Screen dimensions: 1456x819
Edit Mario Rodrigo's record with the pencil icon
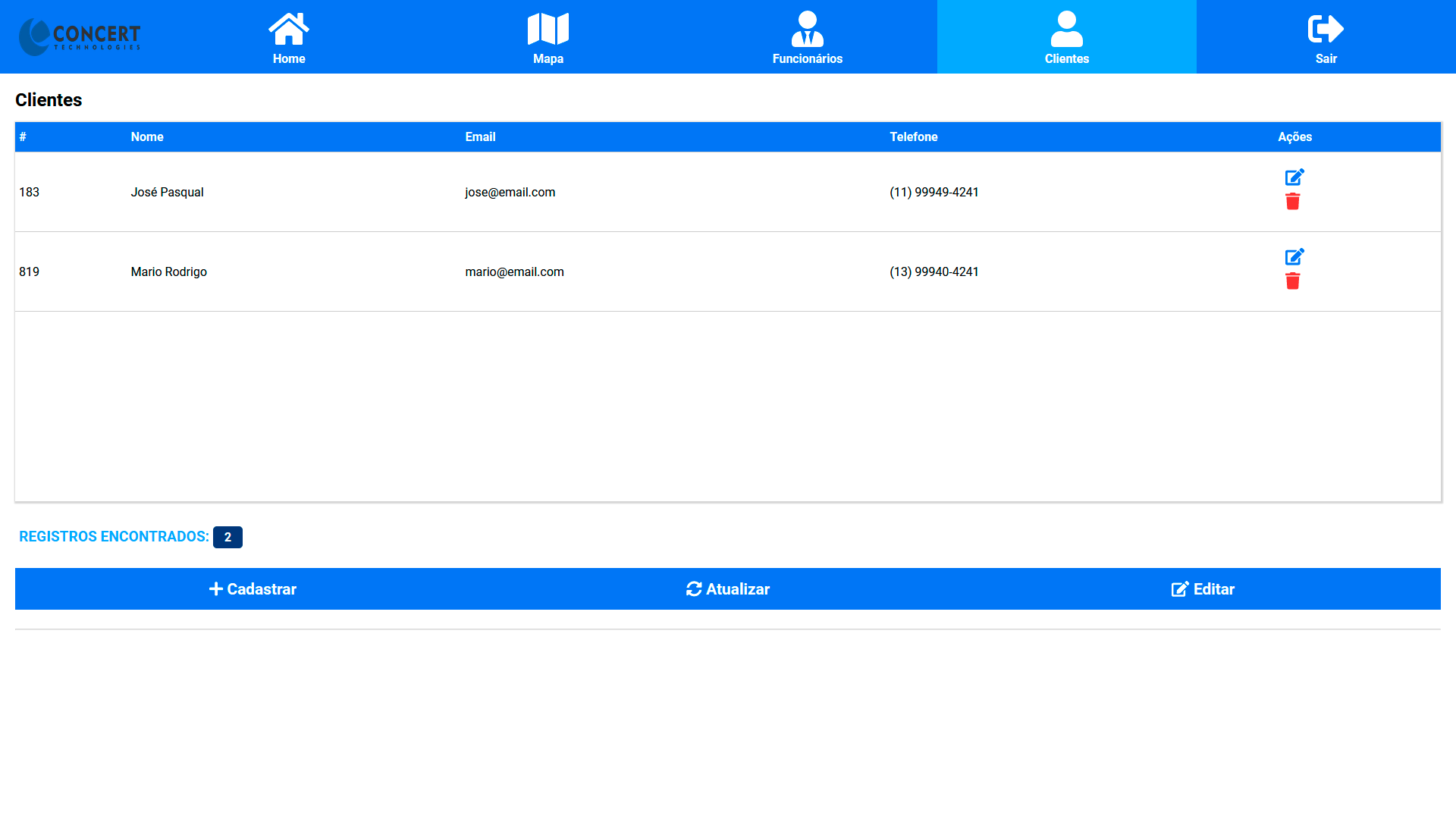click(1294, 257)
